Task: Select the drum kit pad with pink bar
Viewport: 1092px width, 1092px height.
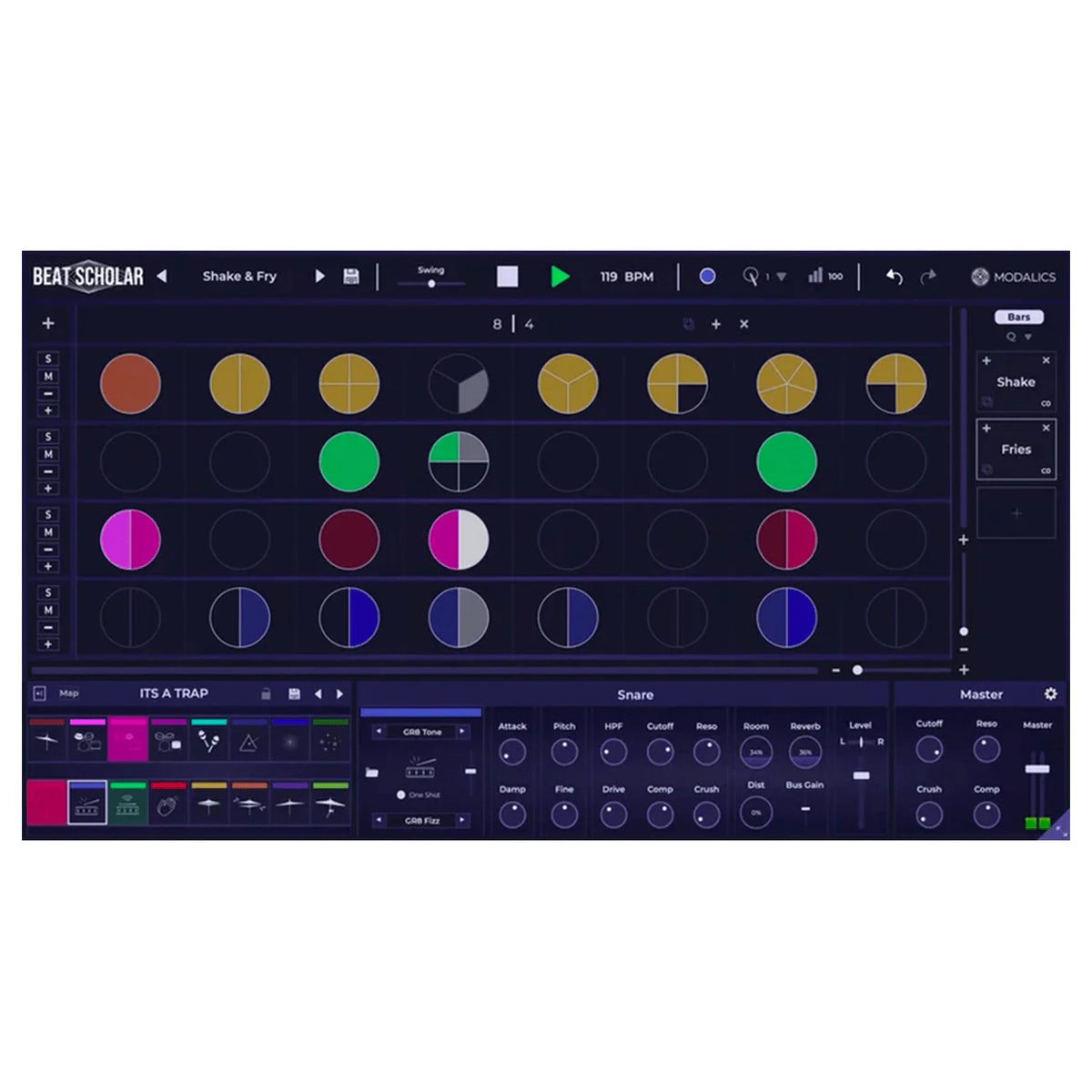Action: (87, 740)
